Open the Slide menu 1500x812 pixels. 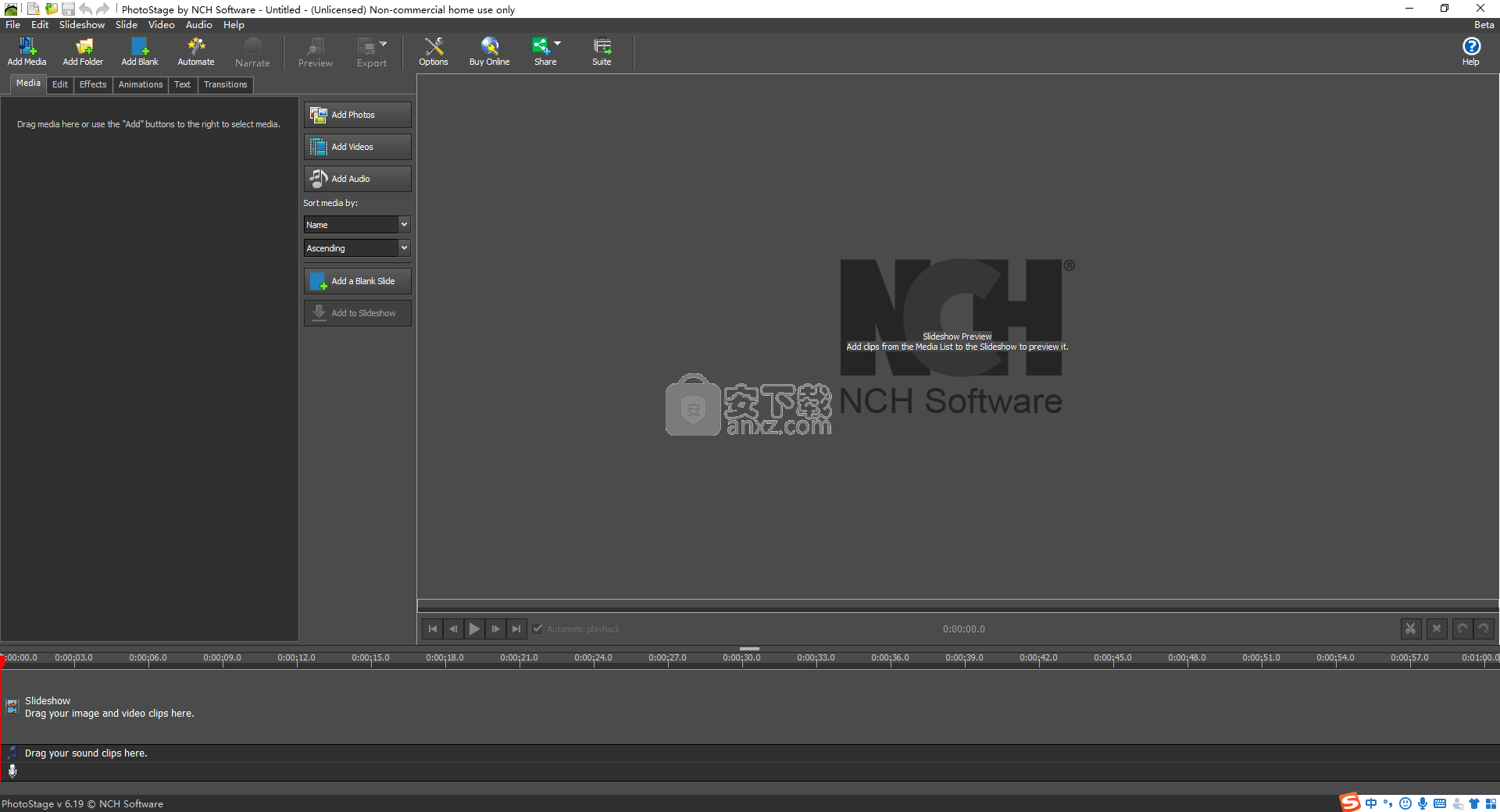point(127,24)
